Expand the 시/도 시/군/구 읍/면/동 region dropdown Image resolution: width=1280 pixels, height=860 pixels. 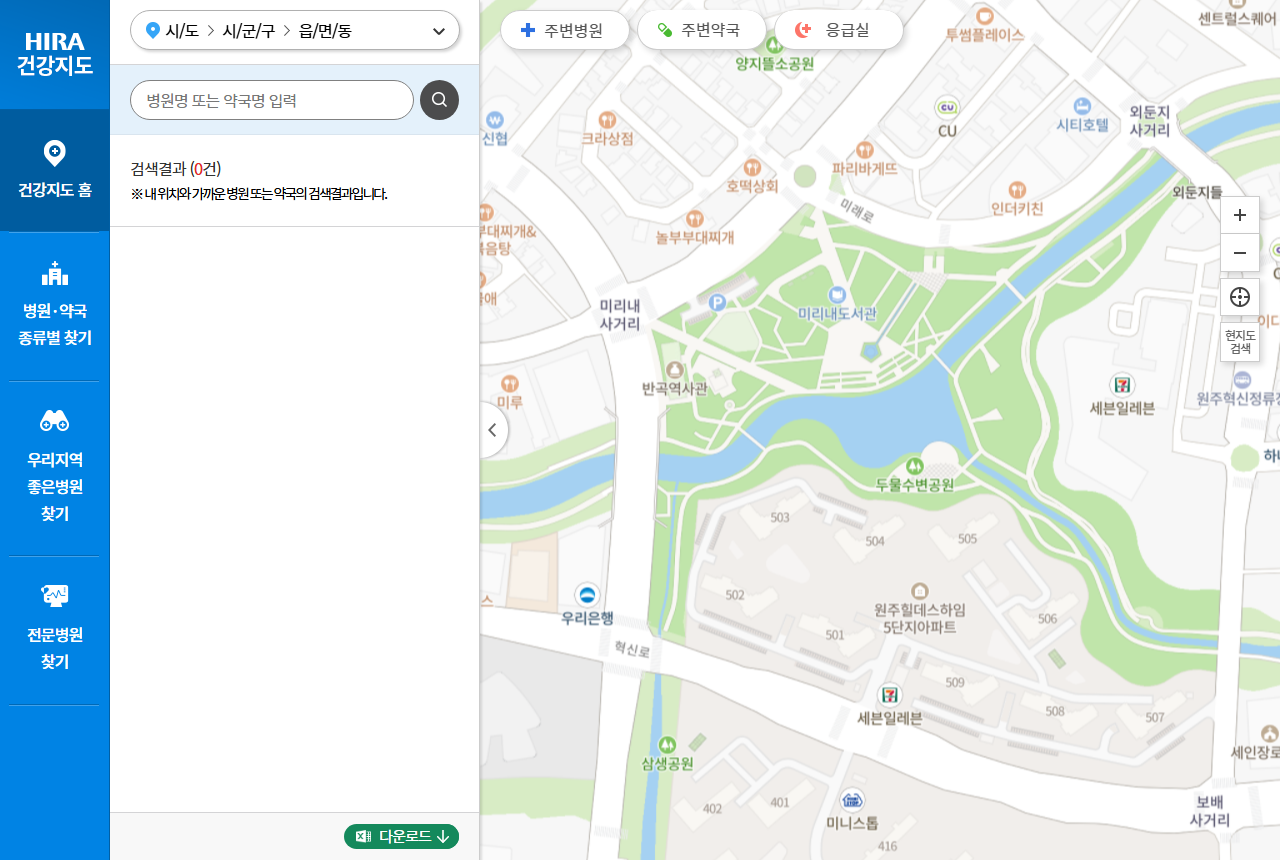pos(295,31)
